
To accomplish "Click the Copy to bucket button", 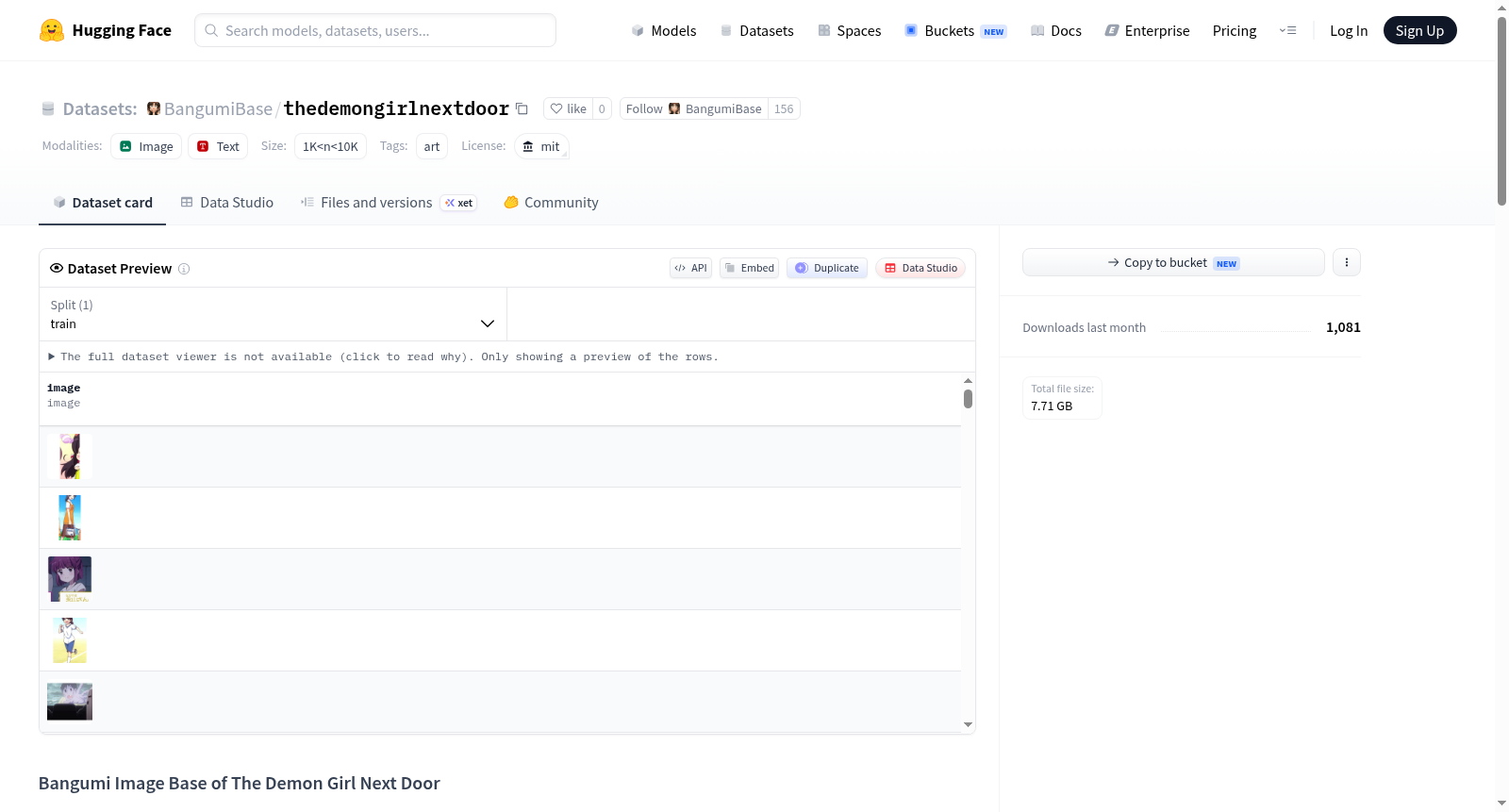I will [x=1173, y=262].
